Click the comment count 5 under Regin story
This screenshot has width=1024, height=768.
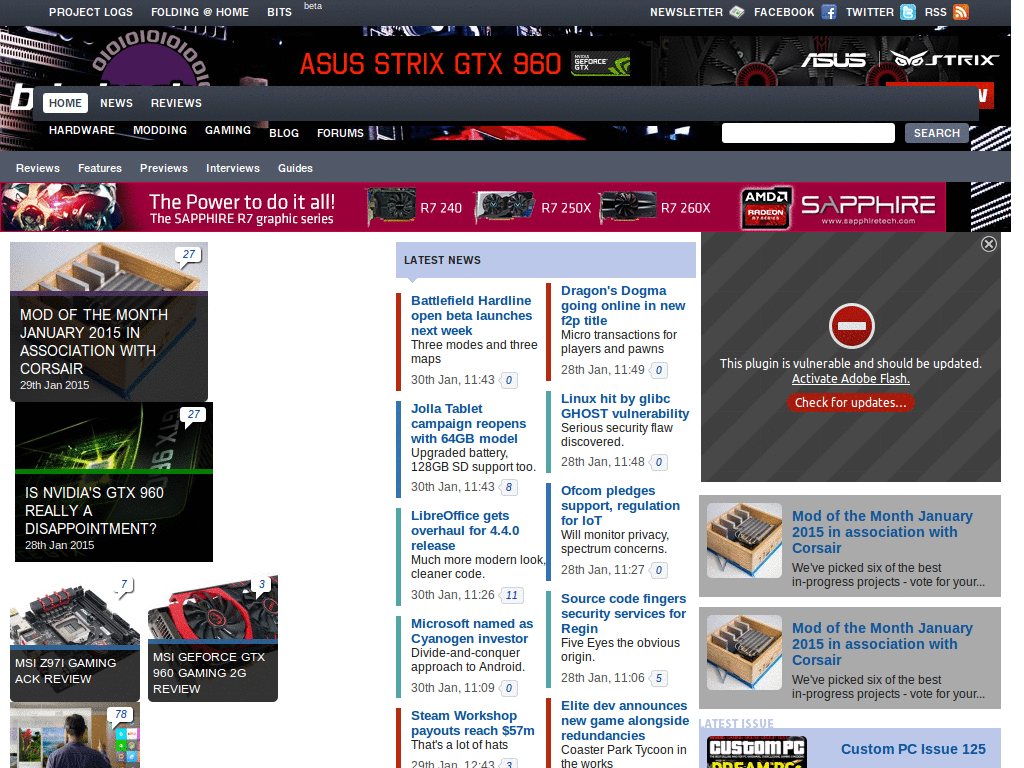(659, 679)
